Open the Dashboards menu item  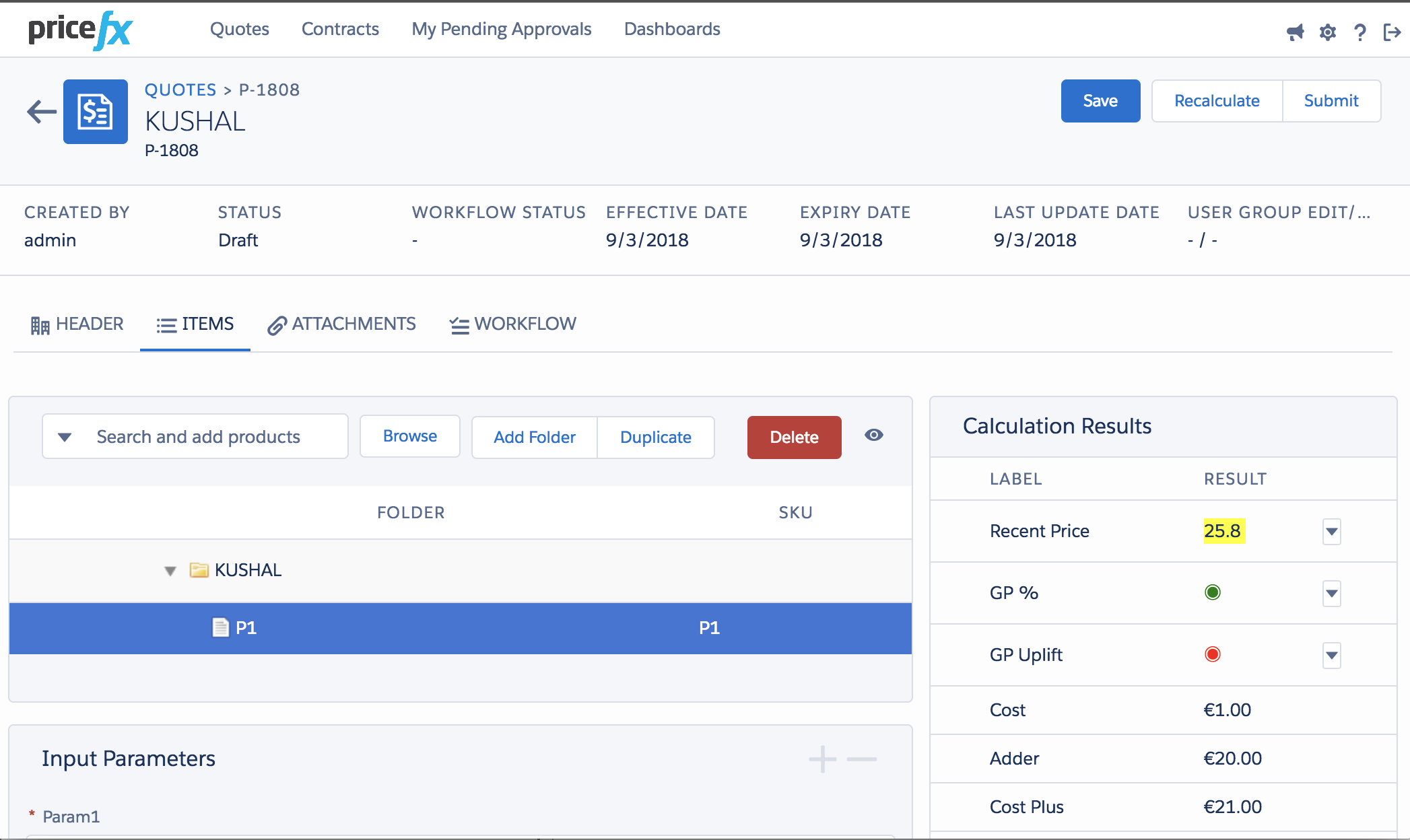[671, 29]
